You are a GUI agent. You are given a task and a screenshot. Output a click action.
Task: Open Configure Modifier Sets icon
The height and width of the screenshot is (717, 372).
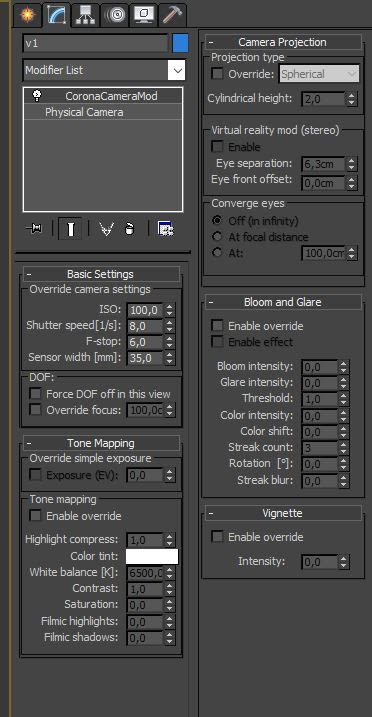coord(165,229)
